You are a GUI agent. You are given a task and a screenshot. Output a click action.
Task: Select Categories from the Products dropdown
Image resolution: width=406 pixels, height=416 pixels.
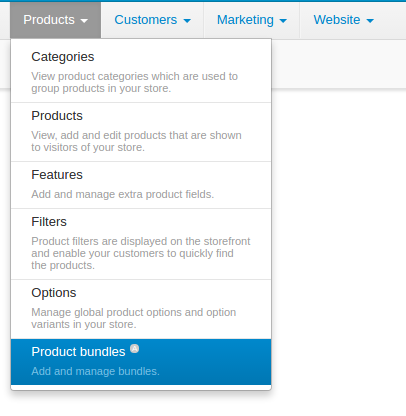141,71
